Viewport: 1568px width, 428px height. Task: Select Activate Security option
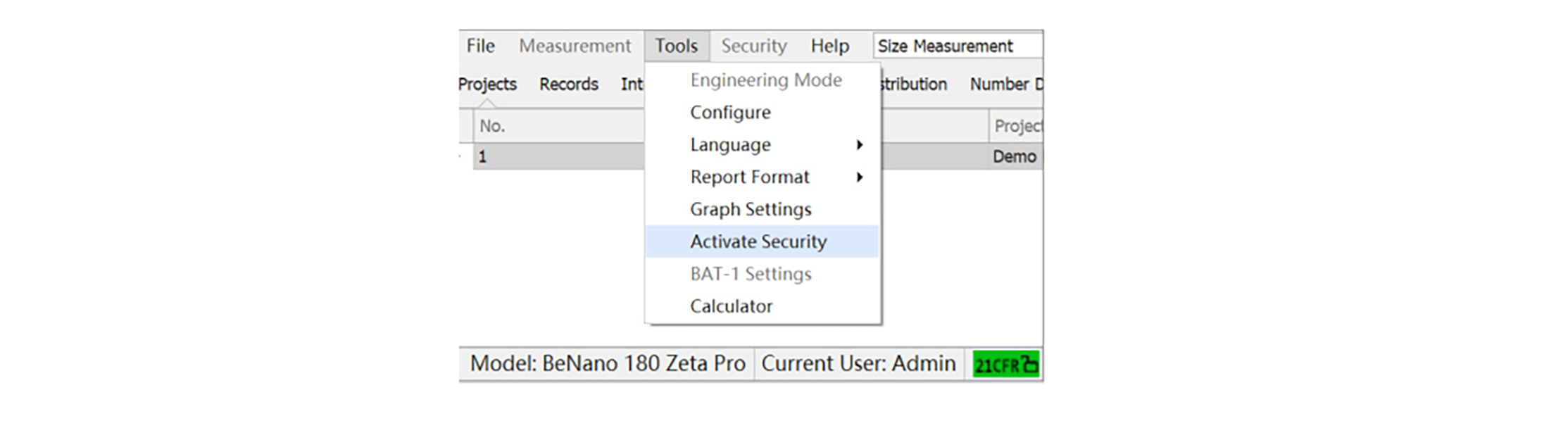758,242
